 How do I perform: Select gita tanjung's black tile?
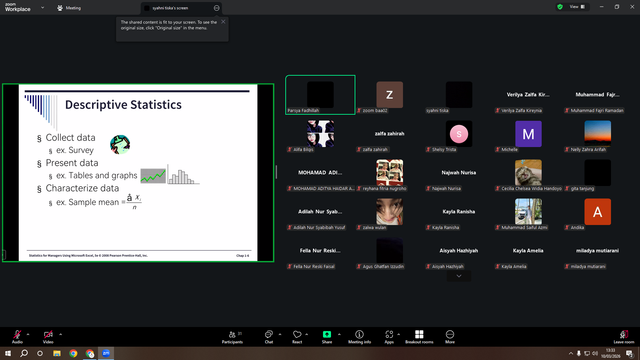(598, 173)
